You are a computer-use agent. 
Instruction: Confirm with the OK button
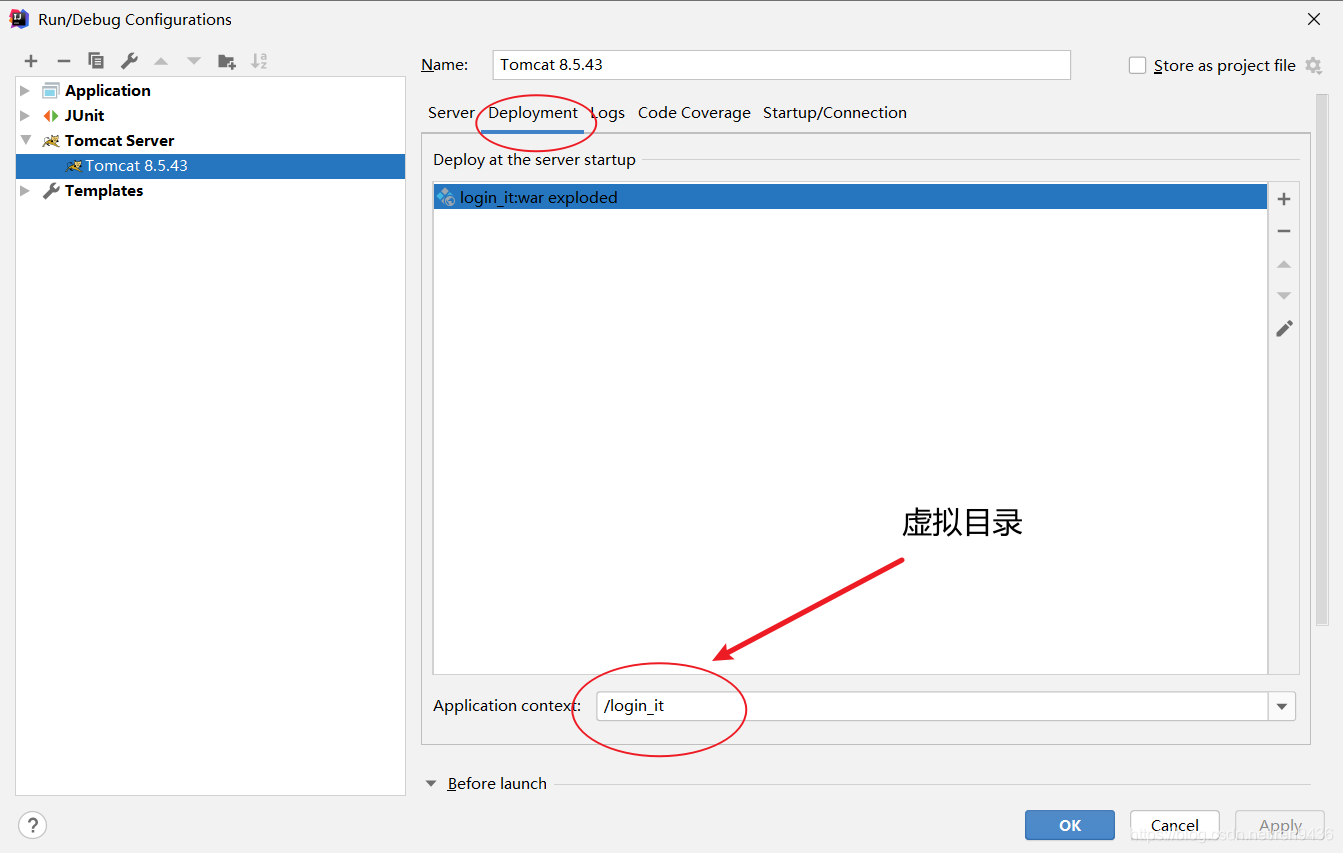tap(1070, 825)
